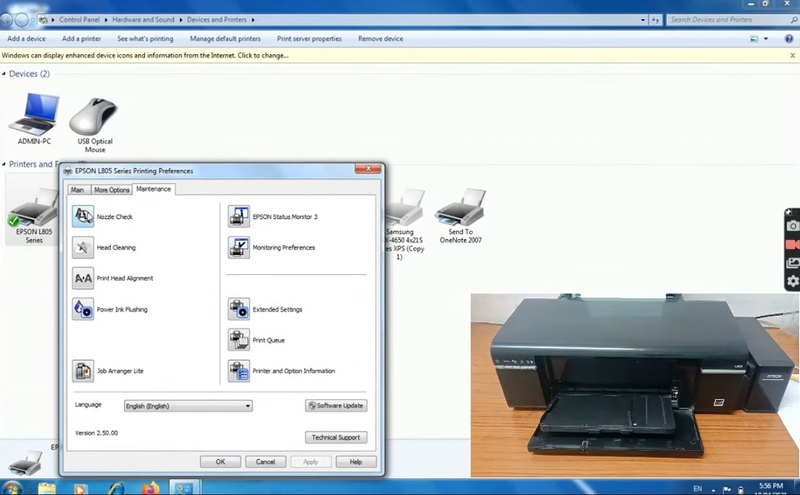Click the Help button in dialog
800x495 pixels.
pos(356,462)
